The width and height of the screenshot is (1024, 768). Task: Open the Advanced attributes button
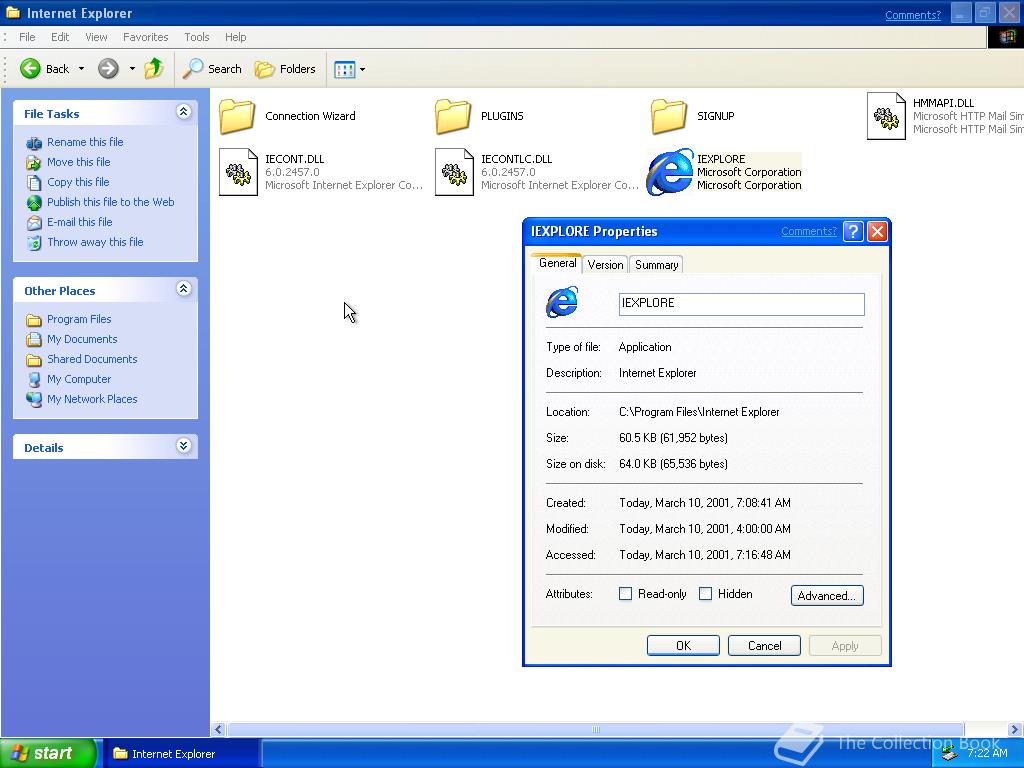(x=827, y=596)
